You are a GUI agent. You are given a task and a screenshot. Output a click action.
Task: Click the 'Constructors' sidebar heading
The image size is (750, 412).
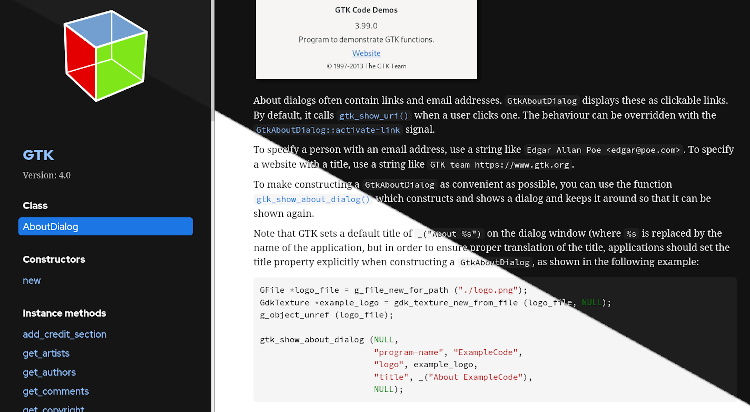[x=54, y=259]
